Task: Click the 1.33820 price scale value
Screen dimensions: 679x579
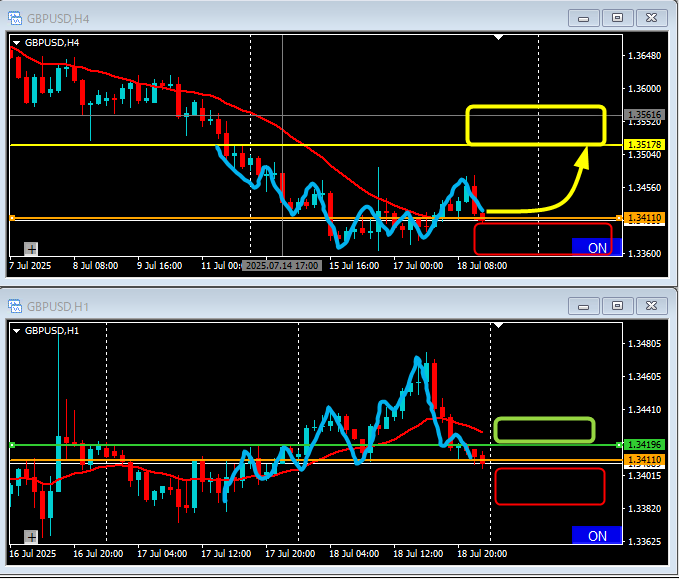Action: click(x=644, y=508)
